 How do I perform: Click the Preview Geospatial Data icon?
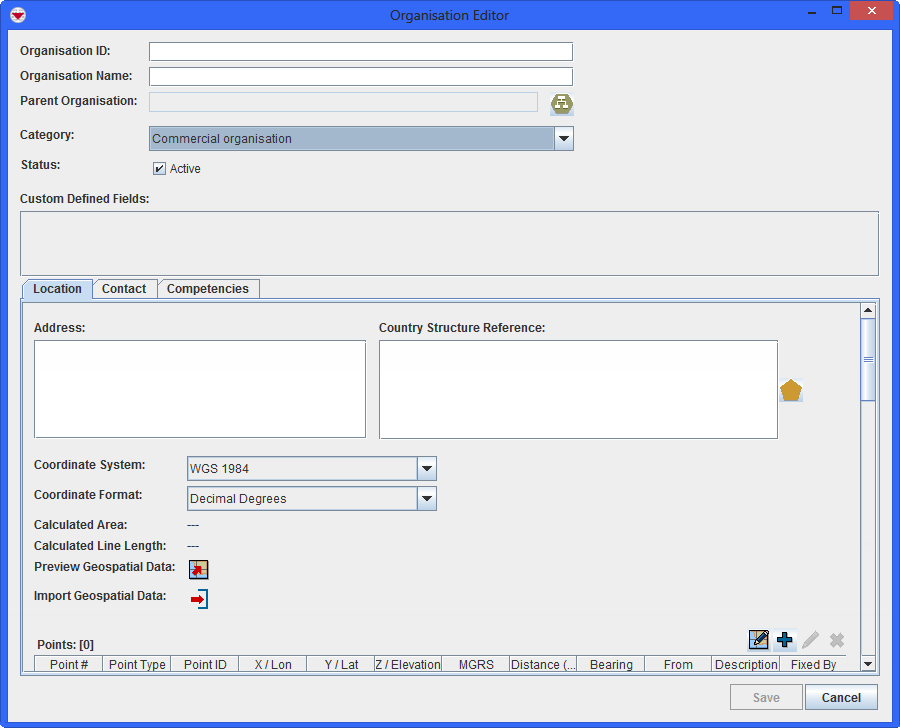click(x=198, y=569)
